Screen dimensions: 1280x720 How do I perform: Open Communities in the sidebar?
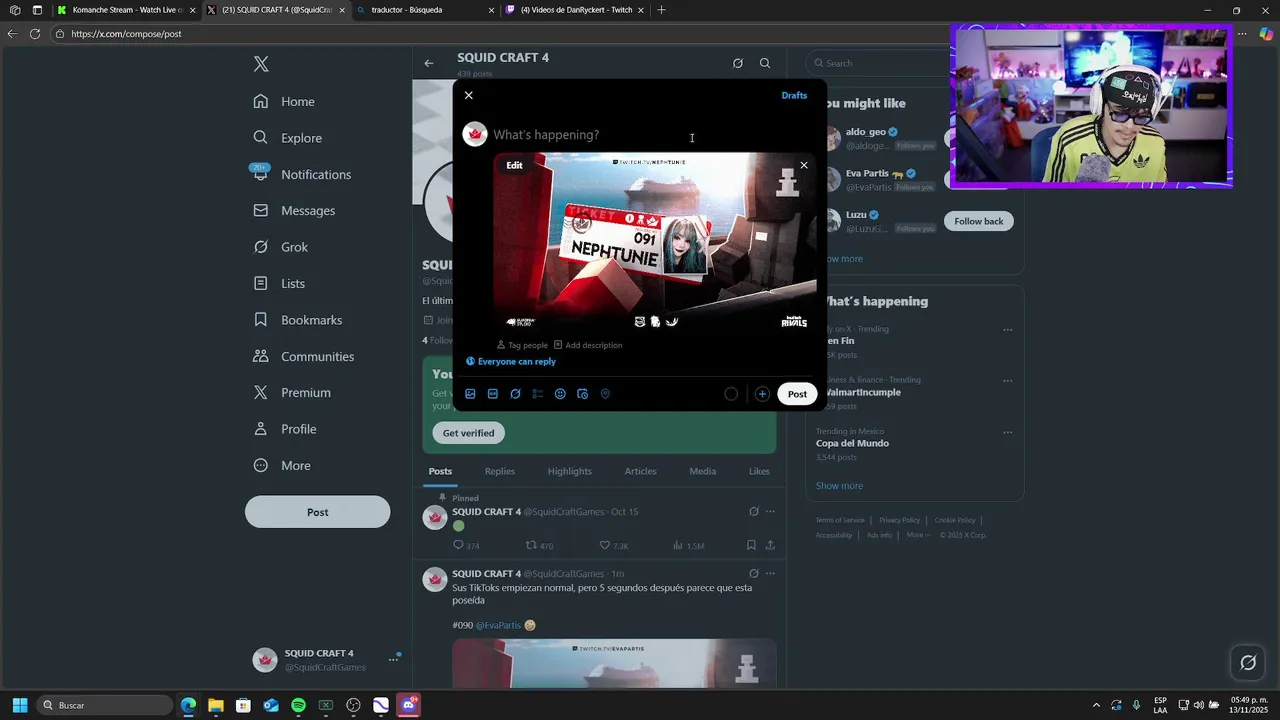tap(303, 356)
